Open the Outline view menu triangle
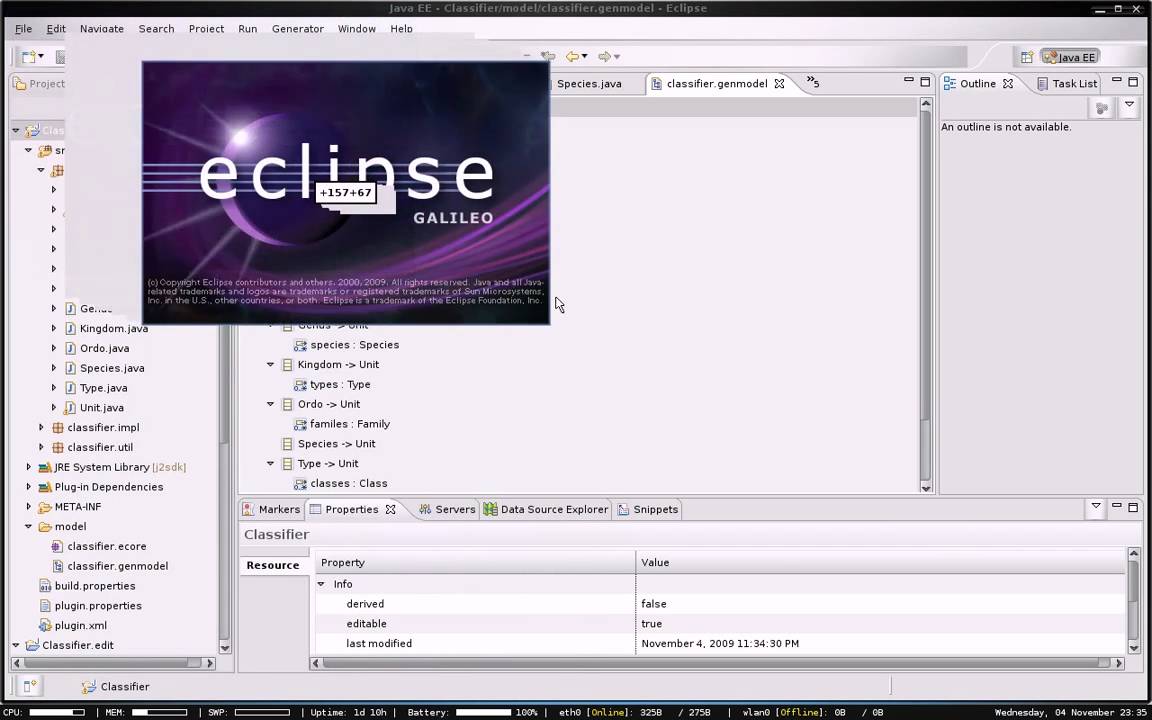The width and height of the screenshot is (1152, 720). pyautogui.click(x=1129, y=107)
